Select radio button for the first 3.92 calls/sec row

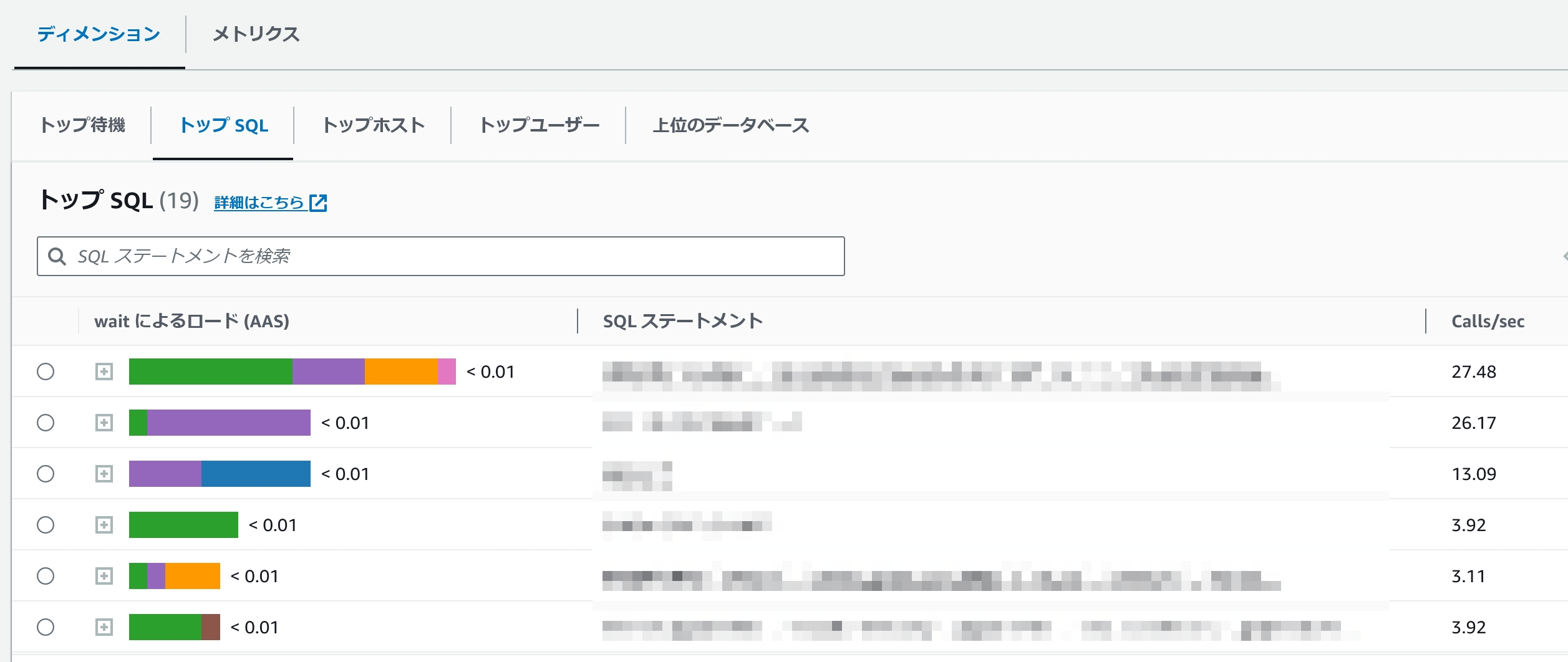46,525
